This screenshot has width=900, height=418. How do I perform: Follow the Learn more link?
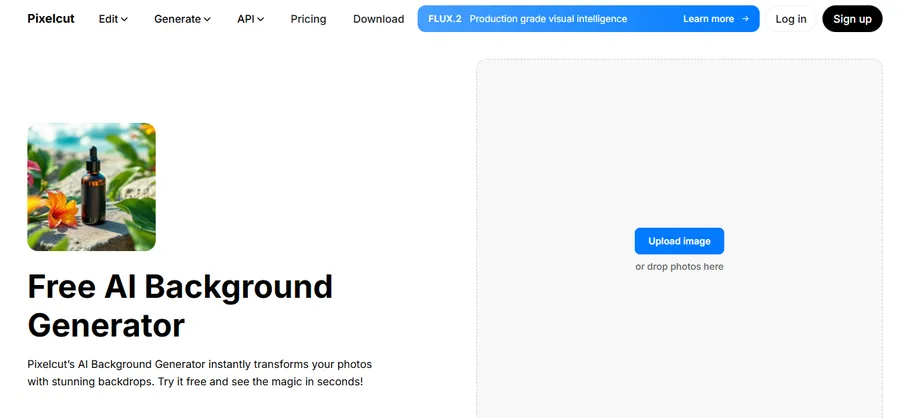[x=708, y=19]
